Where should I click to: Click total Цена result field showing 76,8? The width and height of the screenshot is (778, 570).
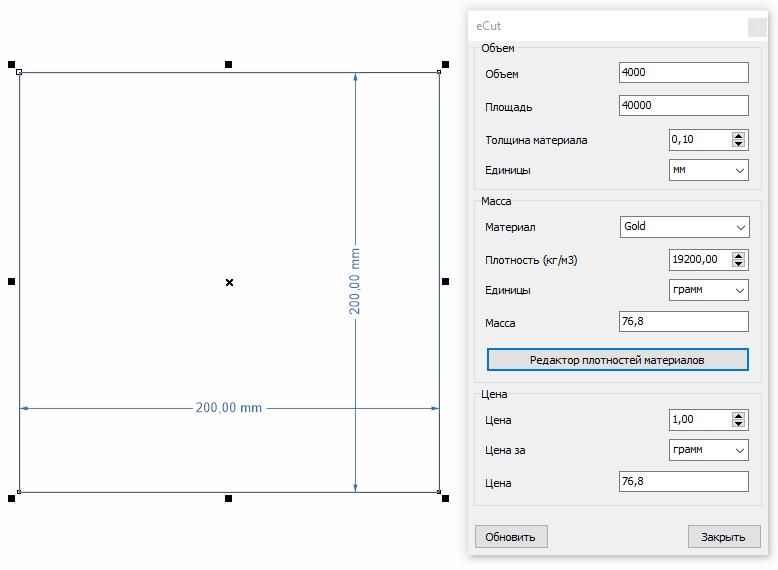(x=683, y=482)
